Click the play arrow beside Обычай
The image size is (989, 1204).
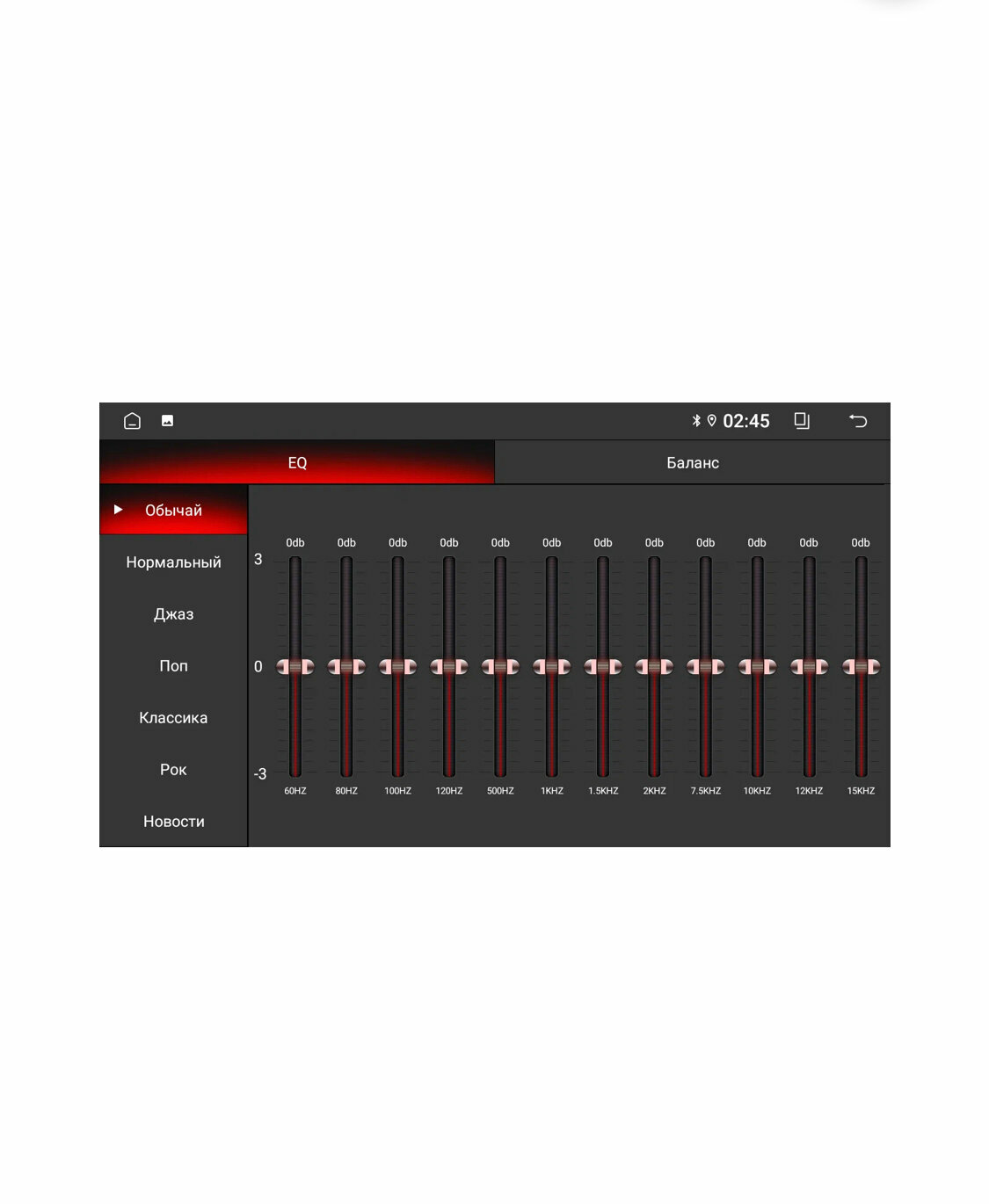[118, 510]
